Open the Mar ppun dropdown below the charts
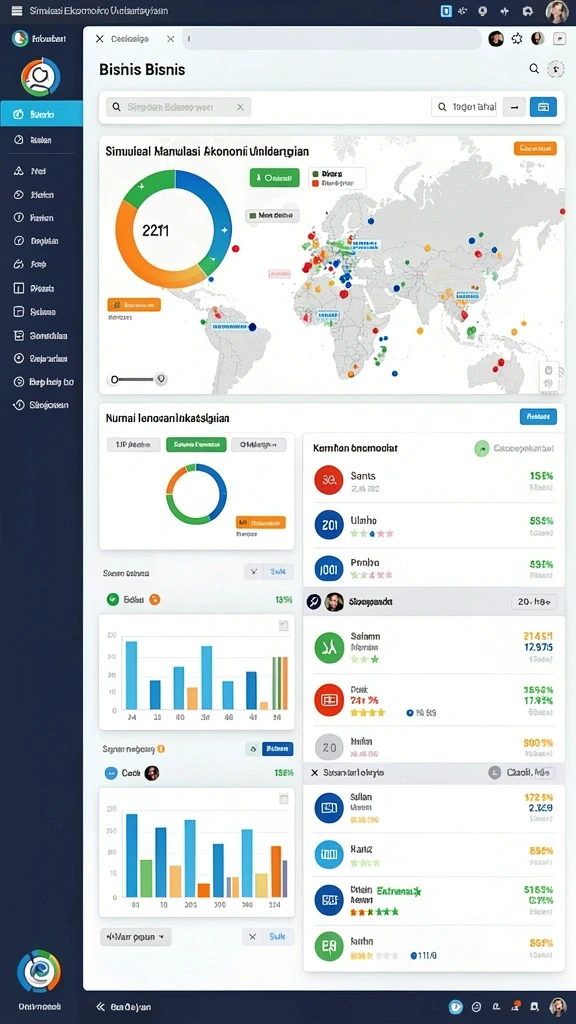The image size is (576, 1024). tap(136, 936)
